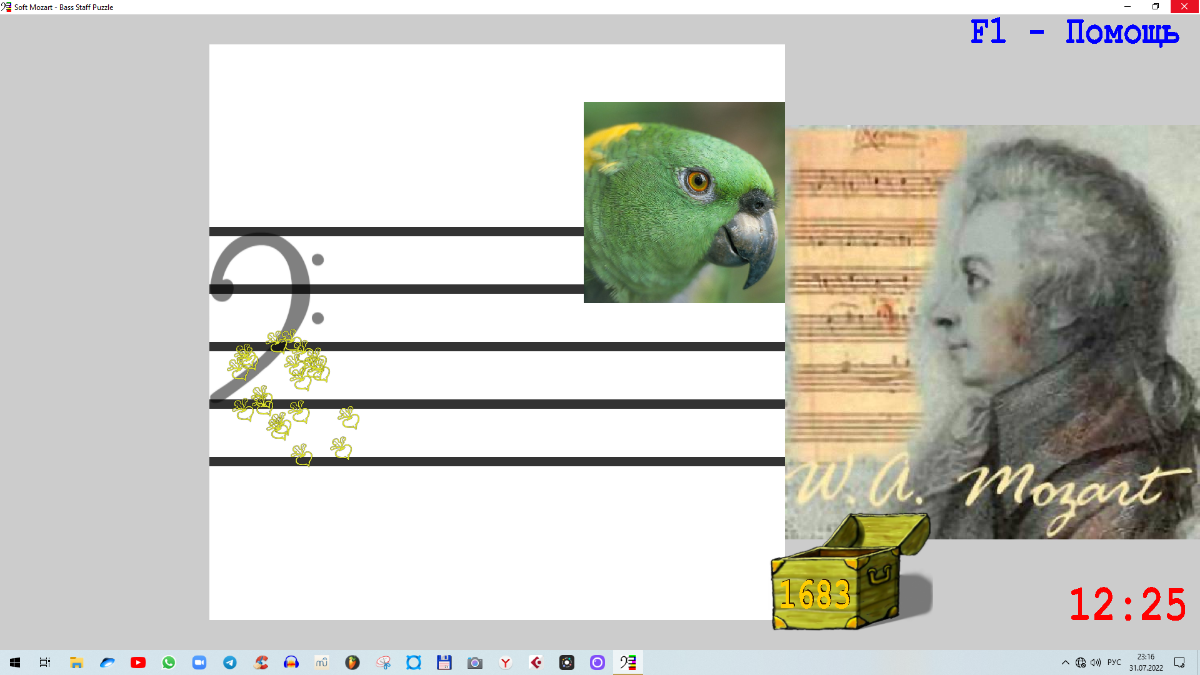This screenshot has height=675, width=1200.
Task: Open the blue floppy disk taskbar app
Action: tap(444, 662)
